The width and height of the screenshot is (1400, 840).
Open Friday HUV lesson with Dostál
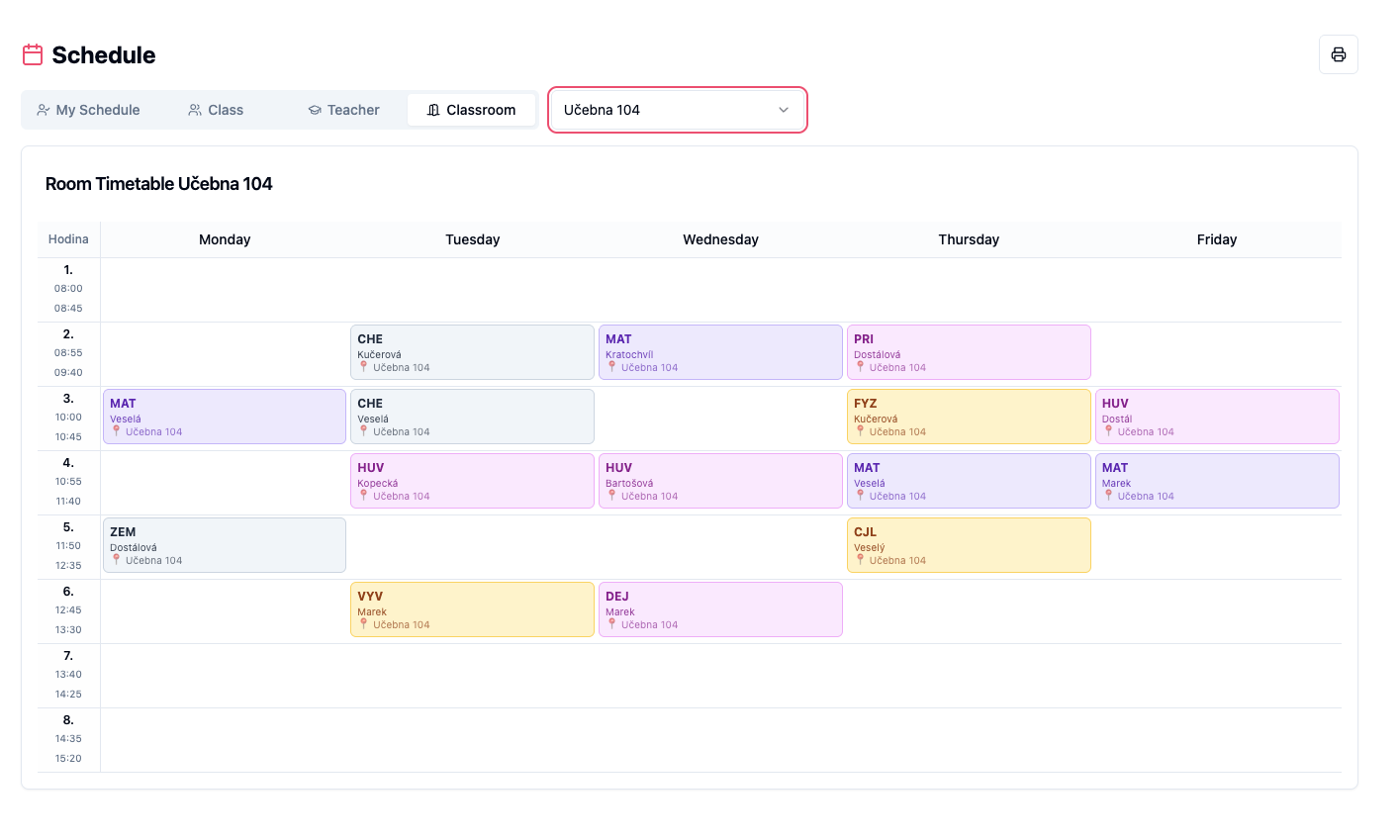1217,417
